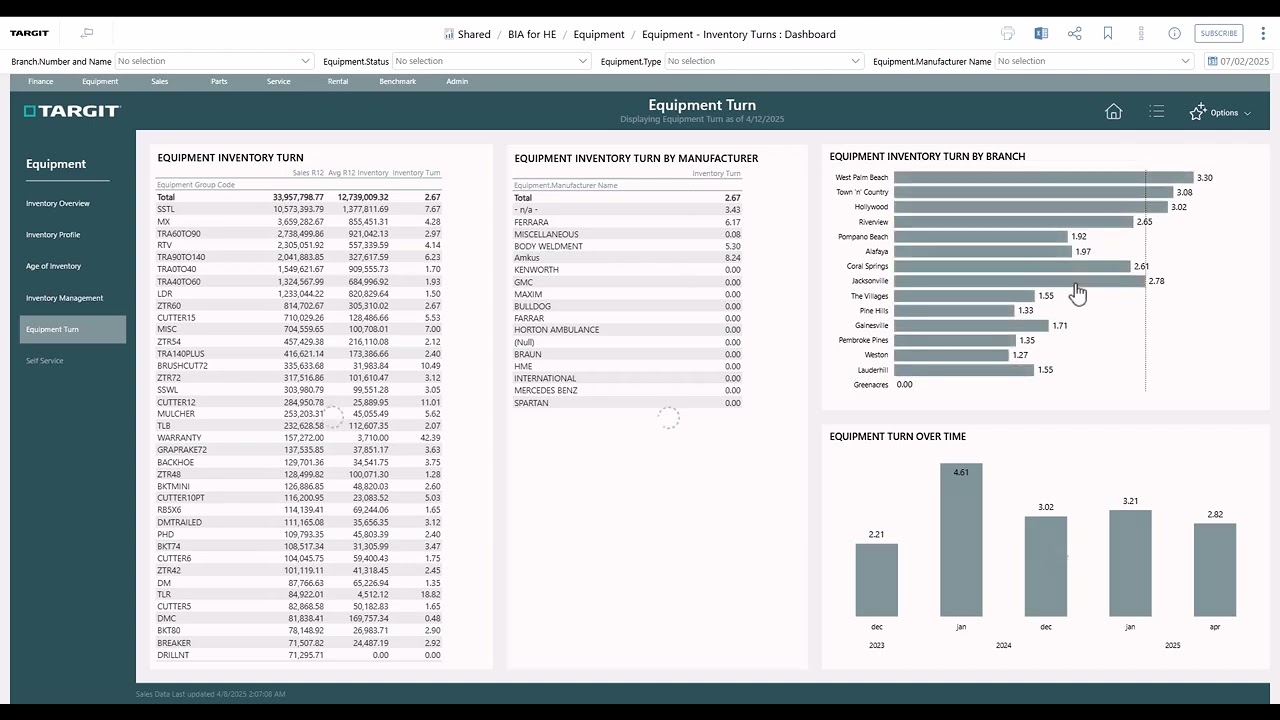
Task: Open the Benchmark tab
Action: (398, 82)
